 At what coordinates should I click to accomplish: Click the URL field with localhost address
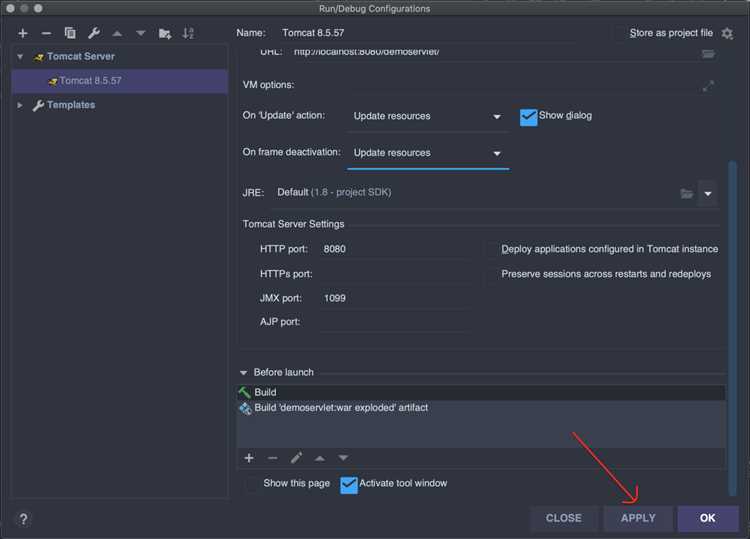click(x=495, y=52)
